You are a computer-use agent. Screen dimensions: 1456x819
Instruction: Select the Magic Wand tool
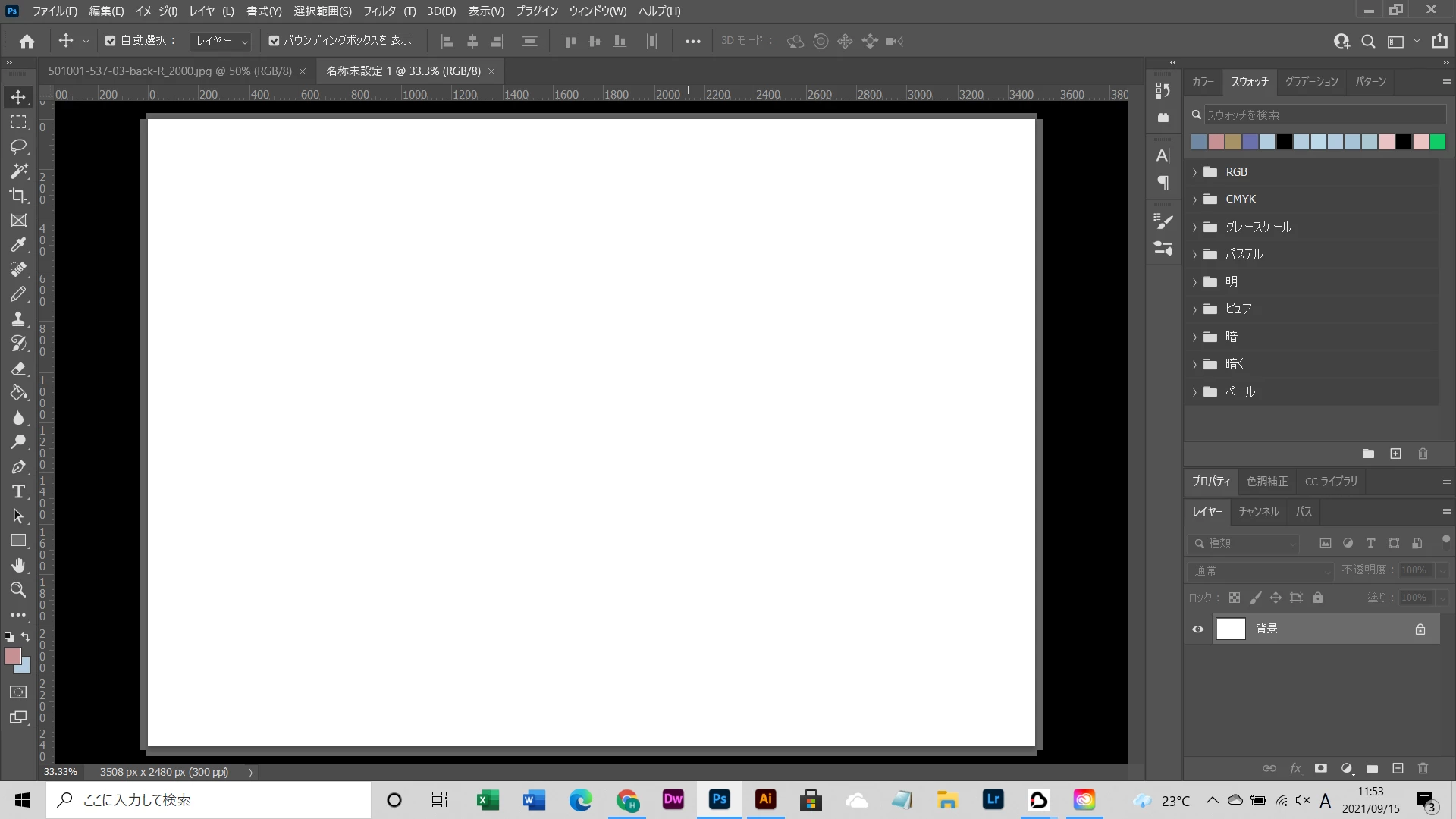(18, 171)
